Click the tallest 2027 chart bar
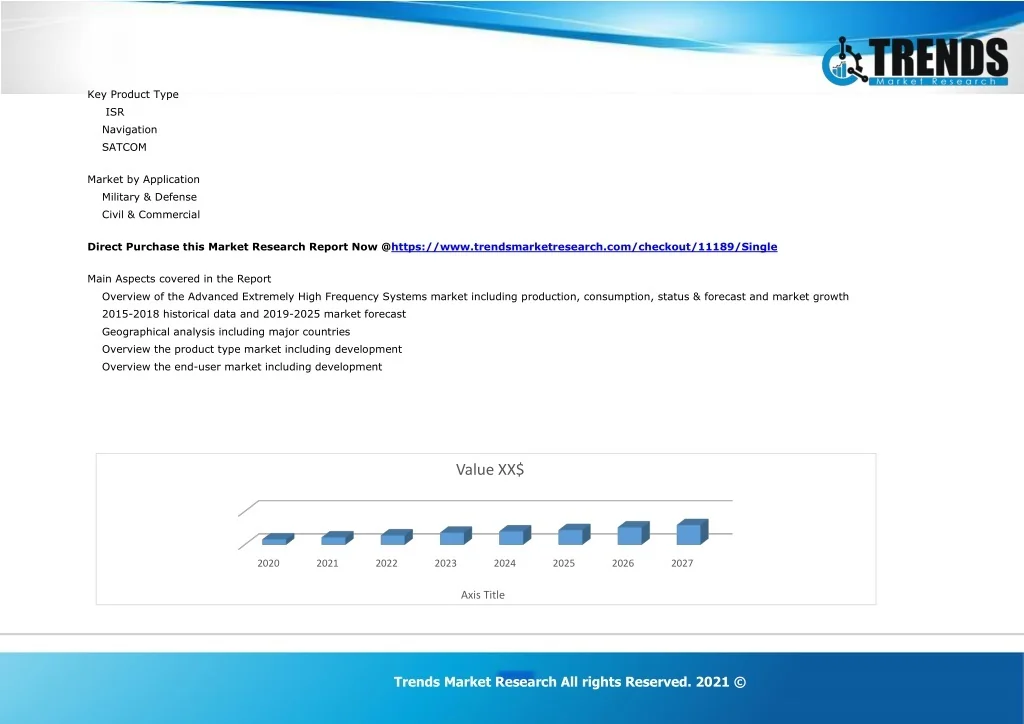The image size is (1024, 724). (691, 532)
